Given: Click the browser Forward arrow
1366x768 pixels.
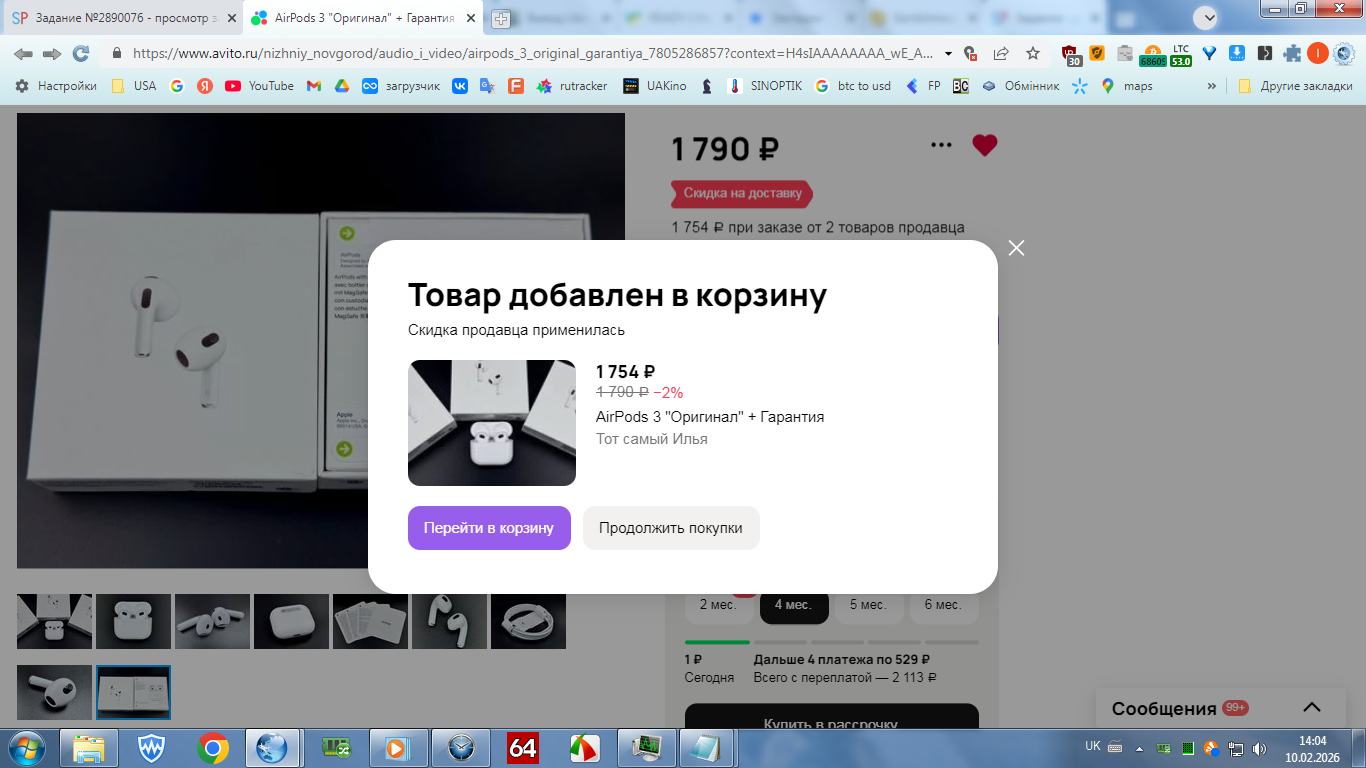Looking at the screenshot, I should [52, 54].
